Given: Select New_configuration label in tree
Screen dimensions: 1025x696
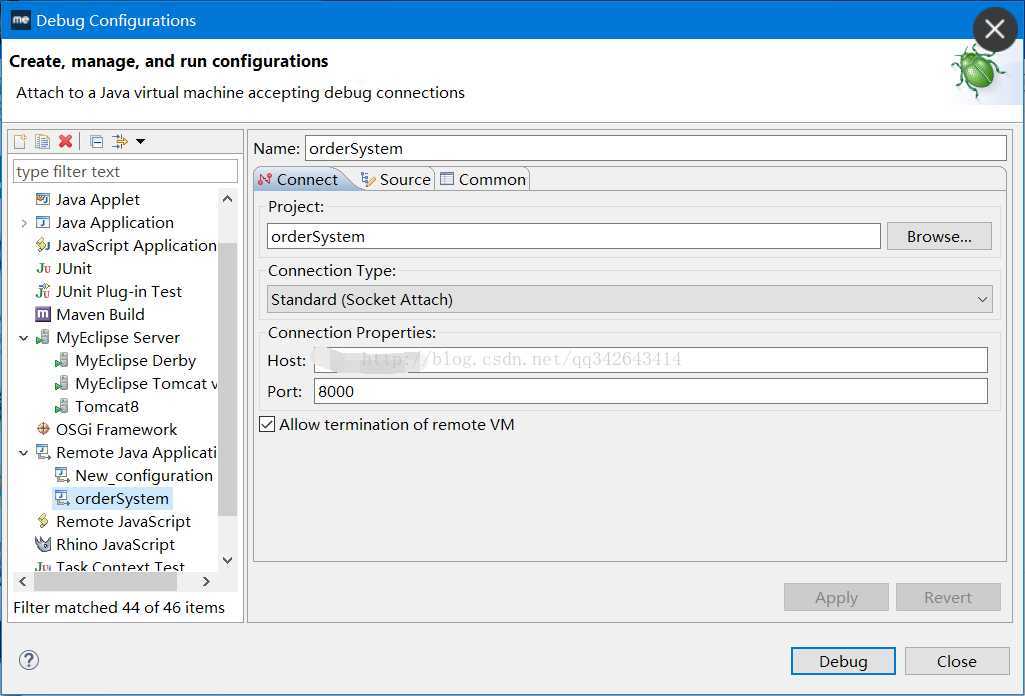Looking at the screenshot, I should (x=144, y=475).
